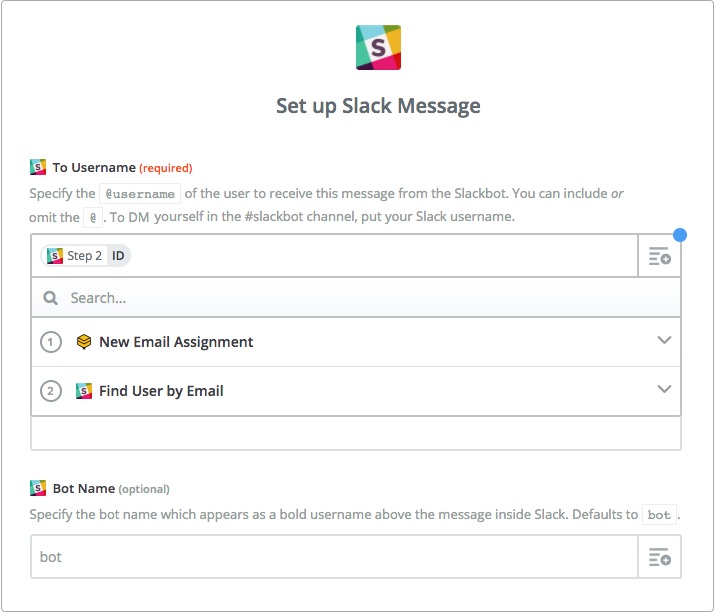Select New Email Assignment step row

coord(356,342)
